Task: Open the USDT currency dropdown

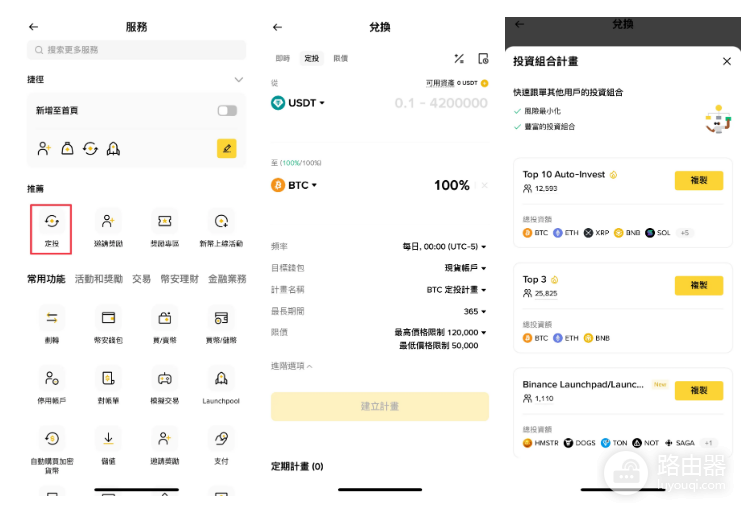Action: (x=298, y=103)
